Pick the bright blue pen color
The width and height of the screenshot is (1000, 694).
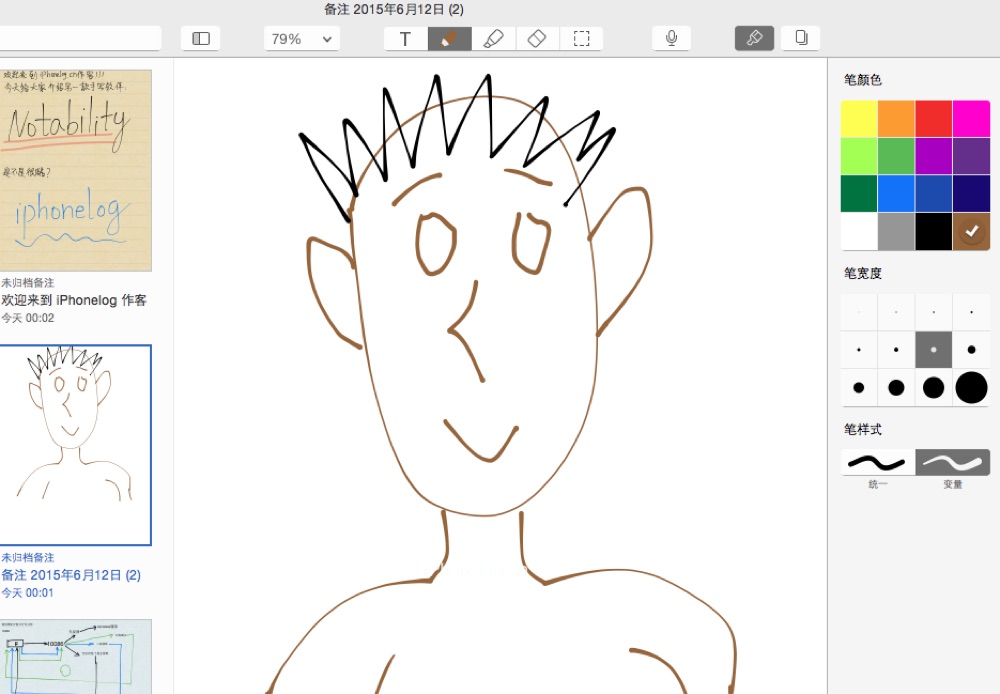896,193
